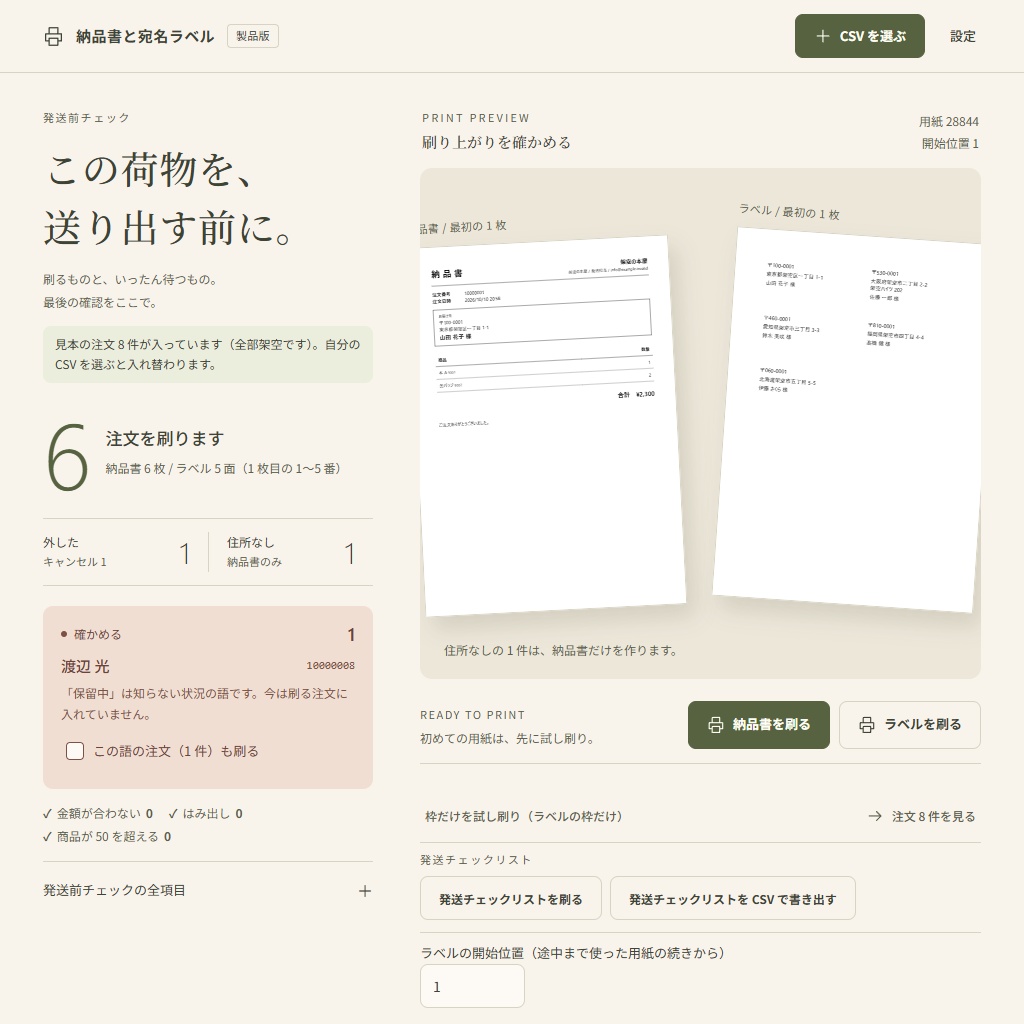Screen dimensions: 1024x1024
Task: Click 用紙 28844 text
Action: (949, 121)
